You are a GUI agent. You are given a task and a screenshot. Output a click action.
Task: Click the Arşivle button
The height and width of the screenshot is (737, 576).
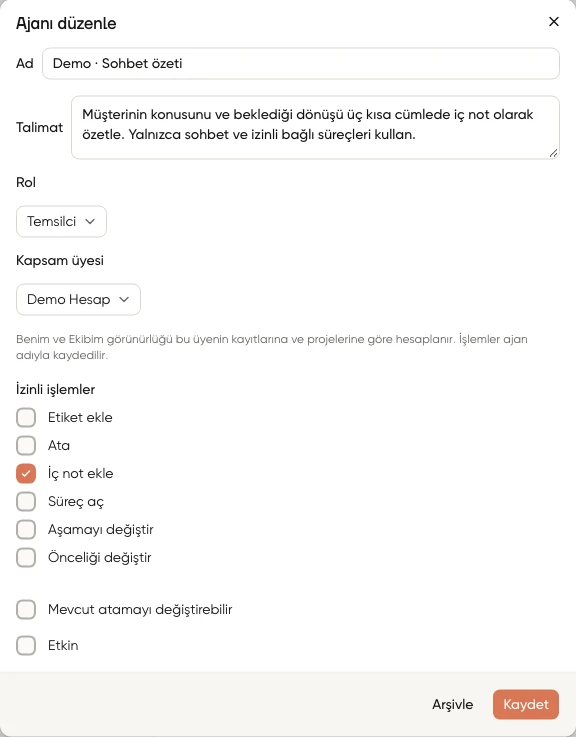coord(452,704)
